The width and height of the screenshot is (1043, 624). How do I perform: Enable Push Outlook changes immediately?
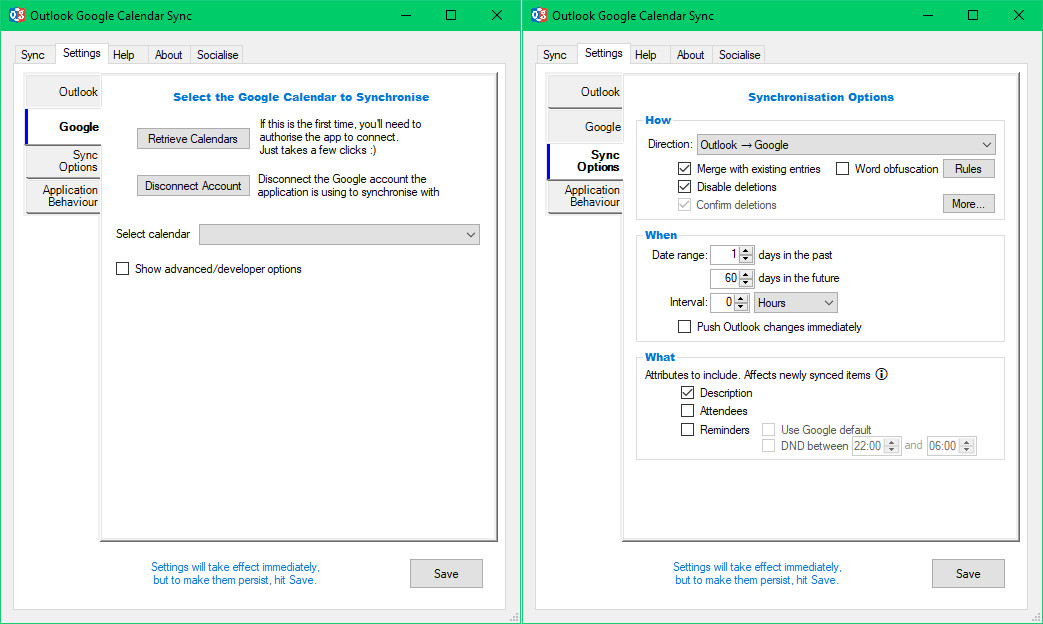684,326
